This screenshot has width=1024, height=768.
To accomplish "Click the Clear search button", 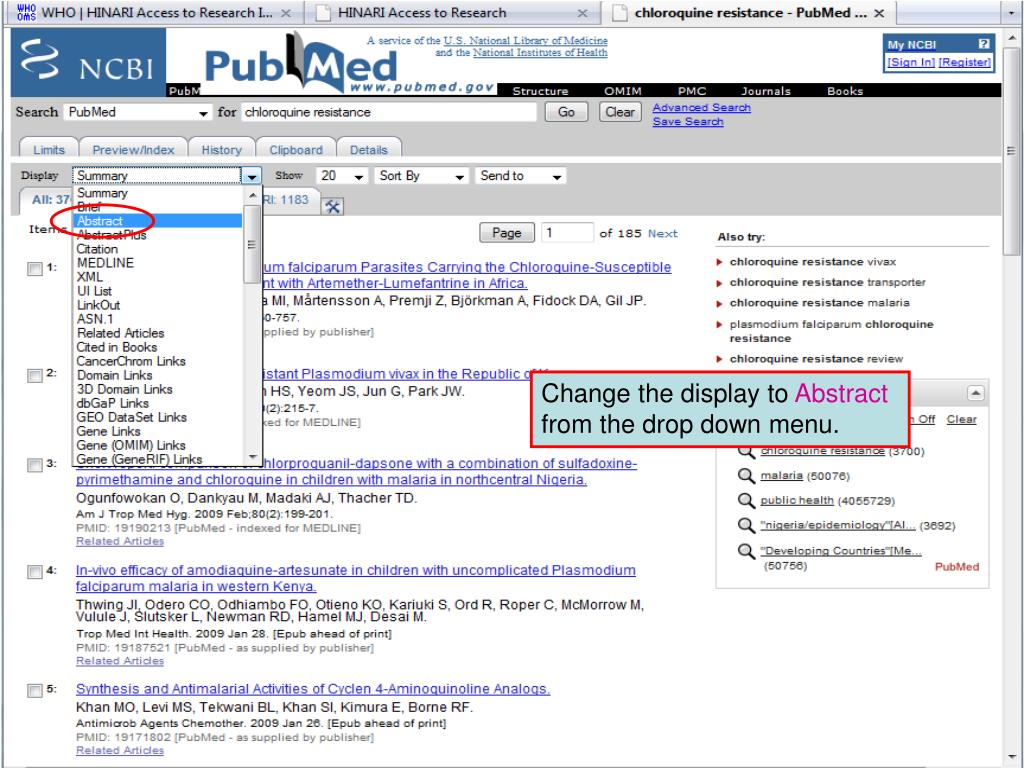I will point(620,112).
